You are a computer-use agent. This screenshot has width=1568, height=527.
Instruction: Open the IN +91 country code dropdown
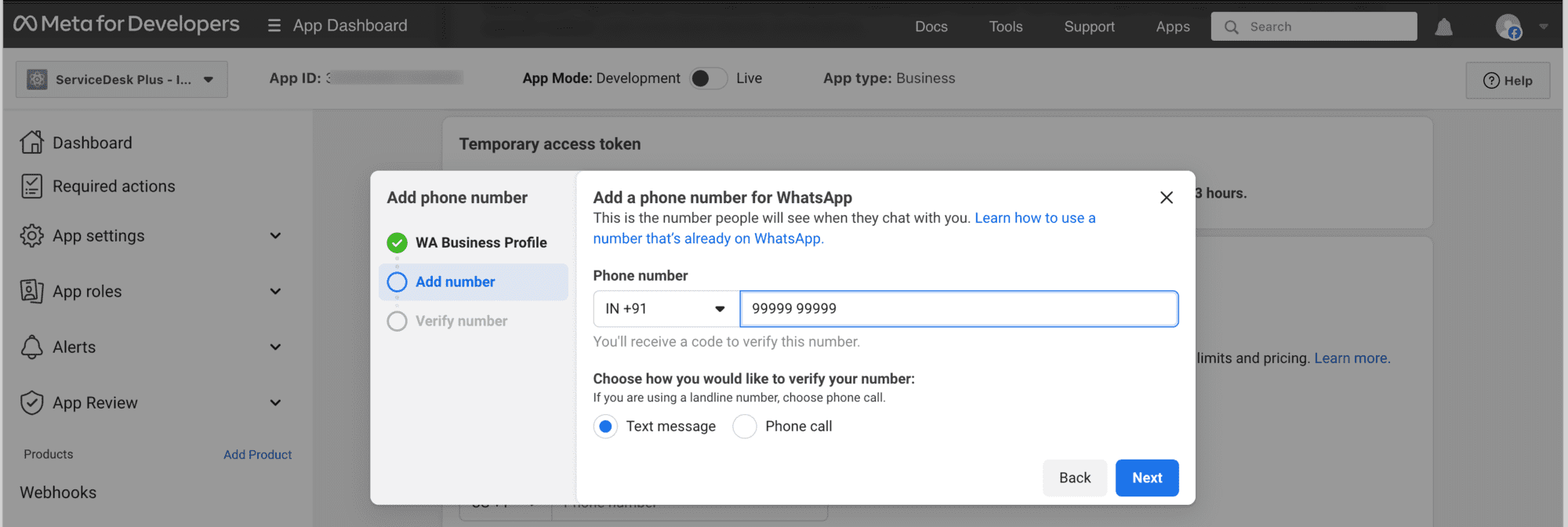[x=666, y=309]
